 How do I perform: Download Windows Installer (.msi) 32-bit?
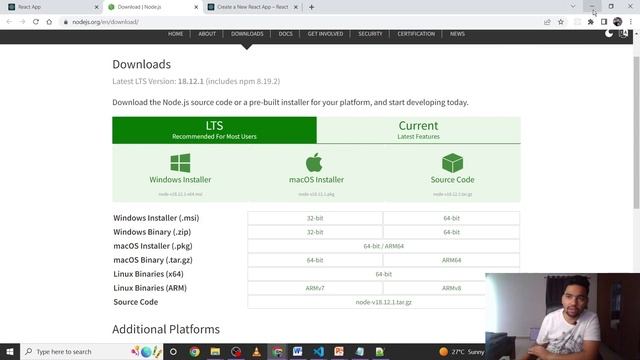[315, 218]
